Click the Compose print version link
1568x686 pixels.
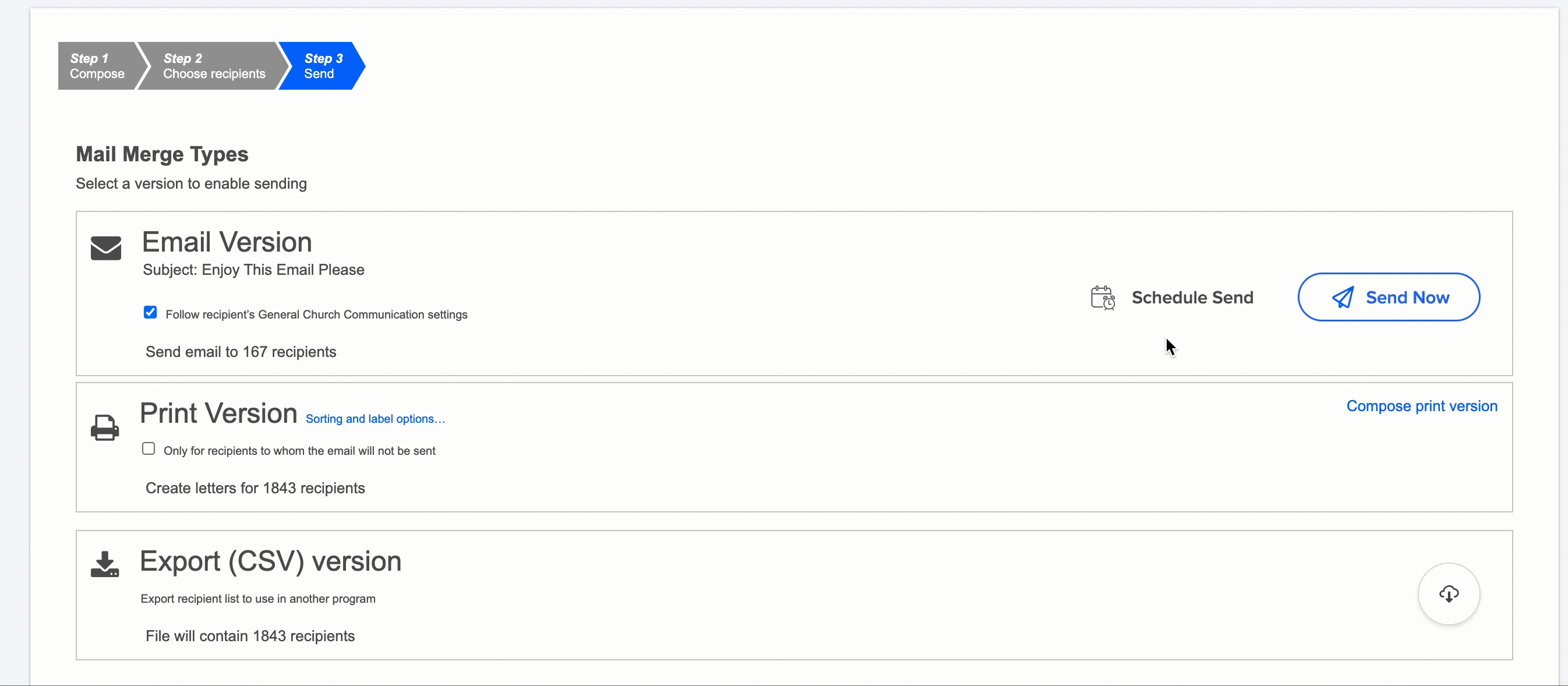[x=1421, y=405]
